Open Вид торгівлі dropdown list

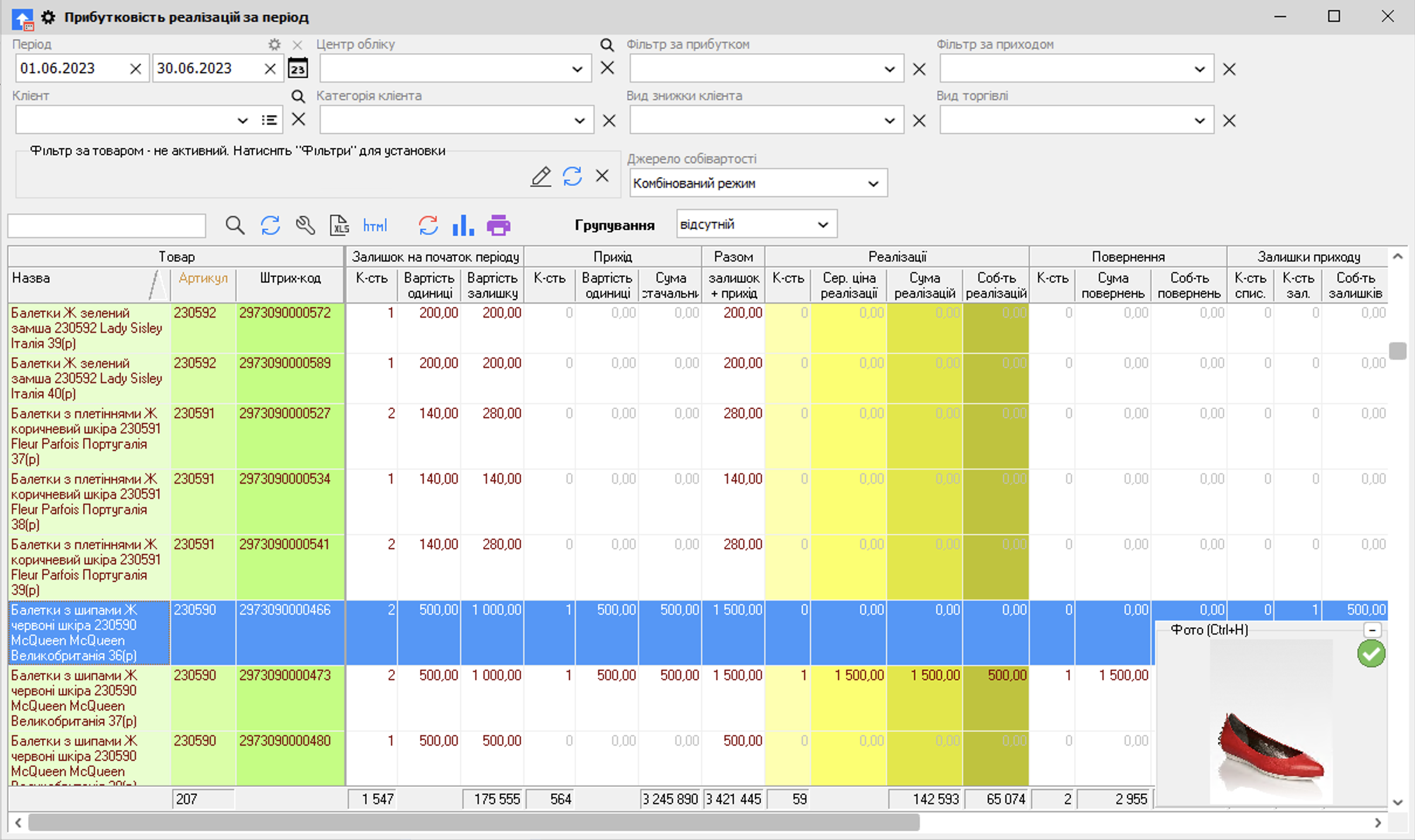coord(1199,121)
